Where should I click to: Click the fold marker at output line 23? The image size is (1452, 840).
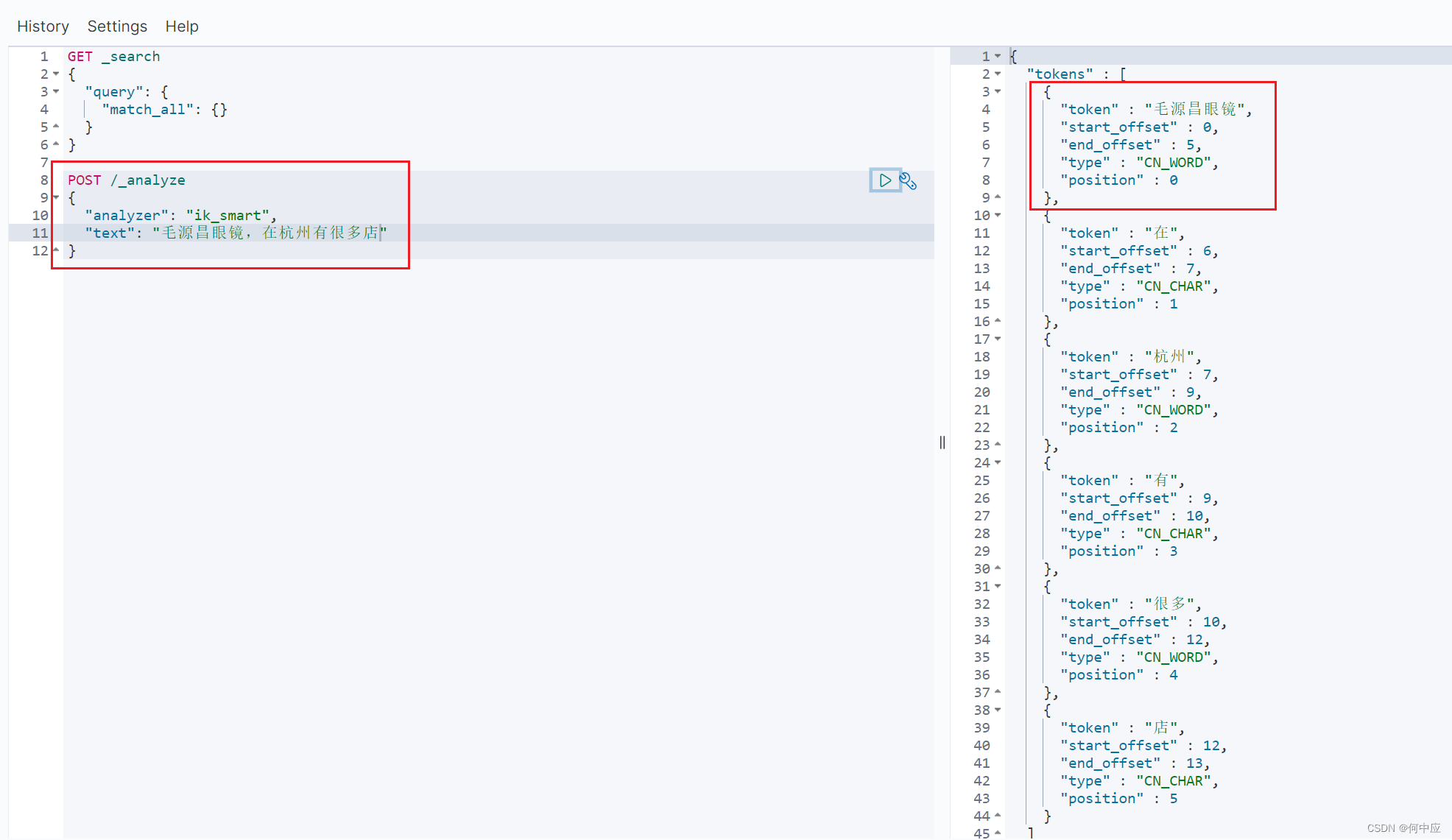pos(998,445)
